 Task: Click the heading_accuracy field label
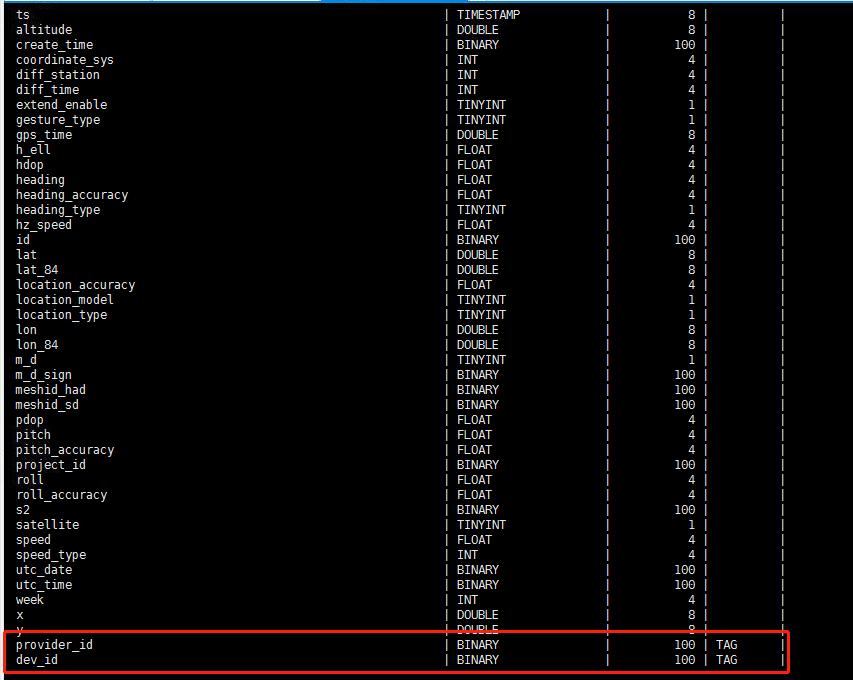(x=72, y=194)
